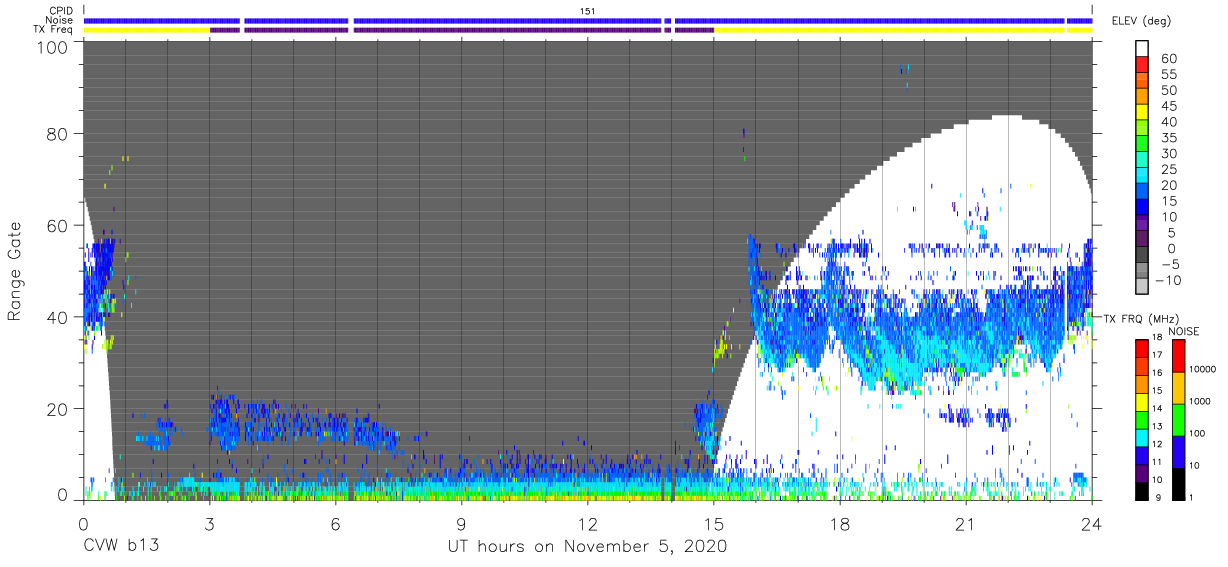Select the 'CVW b13' radar beam label
Image resolution: width=1228 pixels, height=567 pixels.
click(120, 546)
